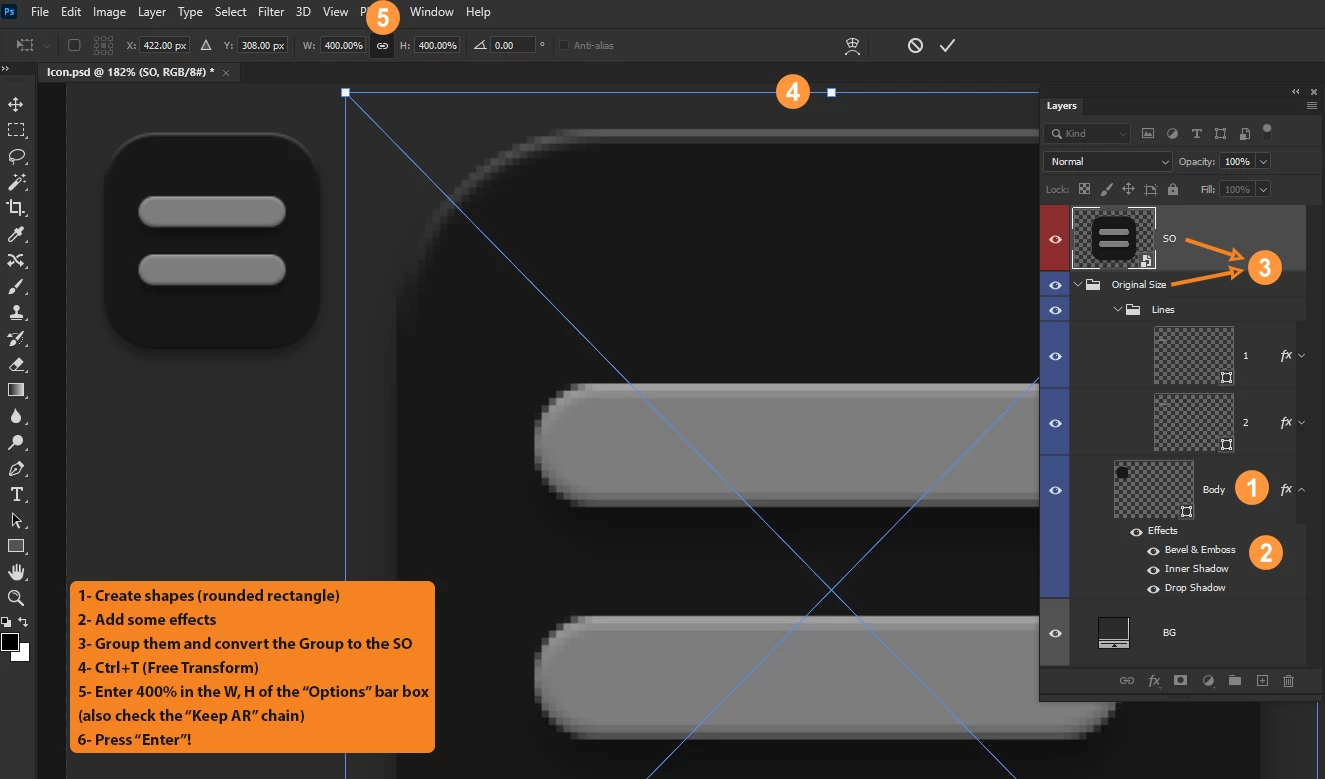Select the Blur tool
The width and height of the screenshot is (1325, 779).
coord(16,416)
